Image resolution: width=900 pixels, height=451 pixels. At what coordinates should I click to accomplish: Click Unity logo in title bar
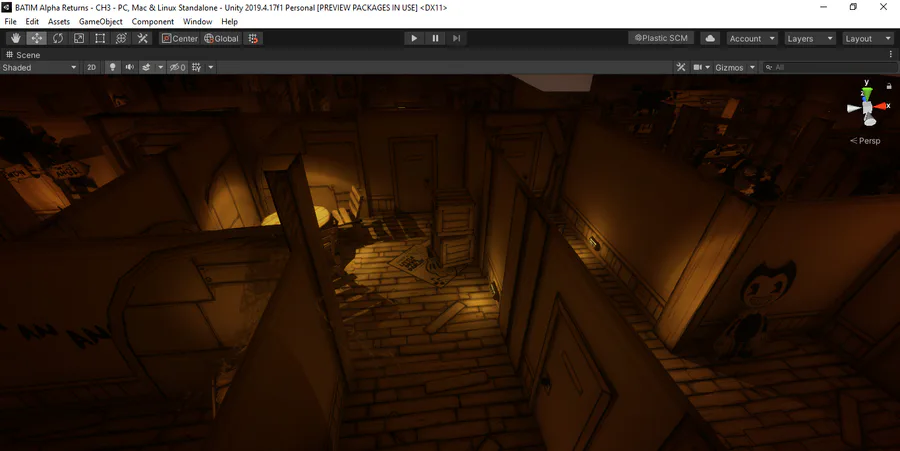pyautogui.click(x=7, y=7)
